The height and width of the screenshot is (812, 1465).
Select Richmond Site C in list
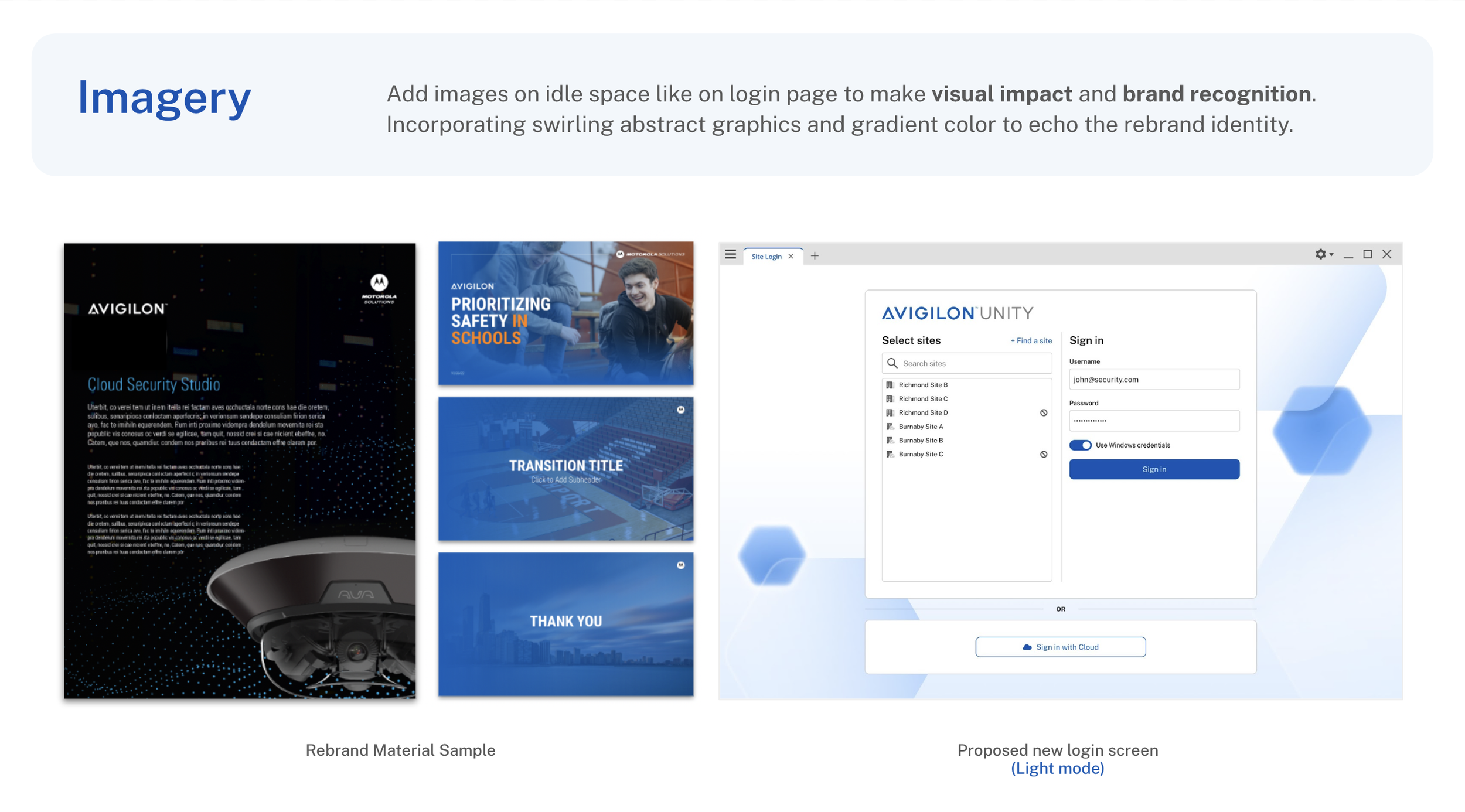click(922, 399)
